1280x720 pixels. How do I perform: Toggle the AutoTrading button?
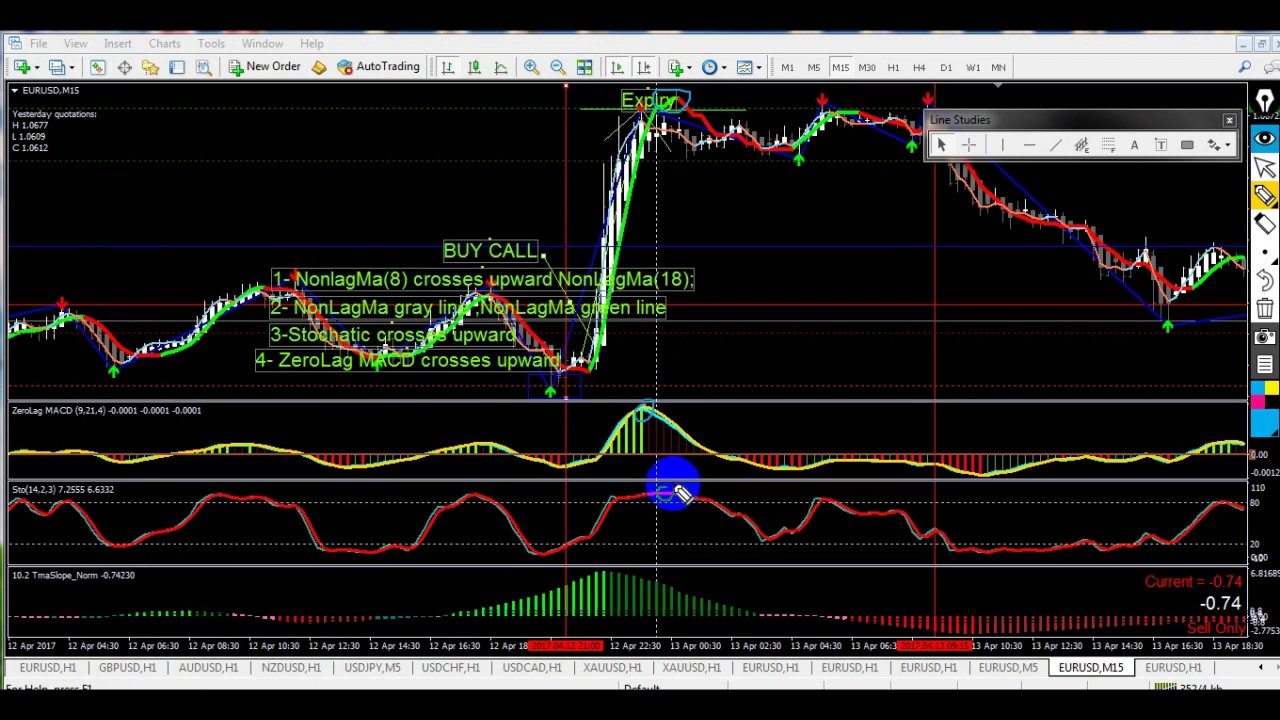tap(378, 67)
